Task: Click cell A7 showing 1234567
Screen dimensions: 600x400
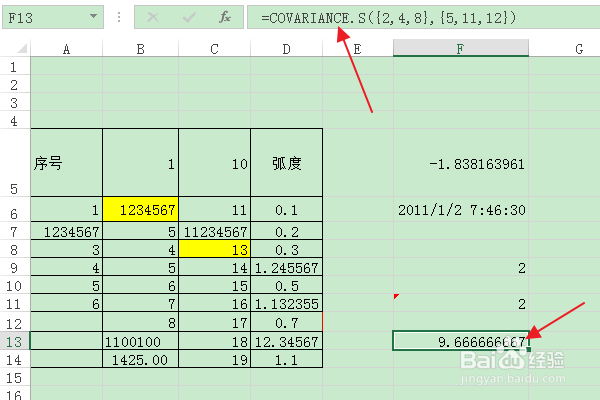Action: (67, 231)
